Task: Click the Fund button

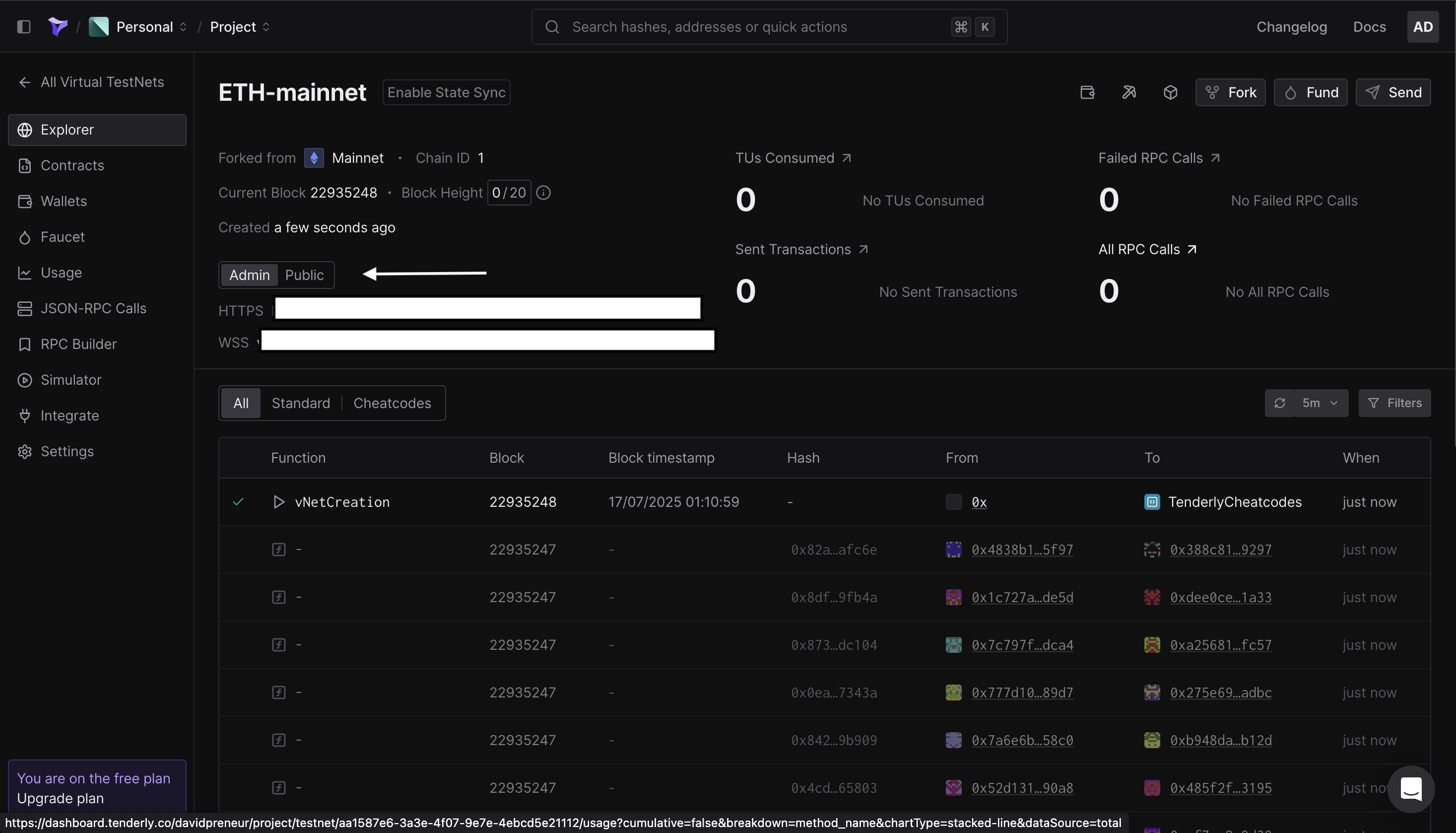Action: click(x=1310, y=93)
